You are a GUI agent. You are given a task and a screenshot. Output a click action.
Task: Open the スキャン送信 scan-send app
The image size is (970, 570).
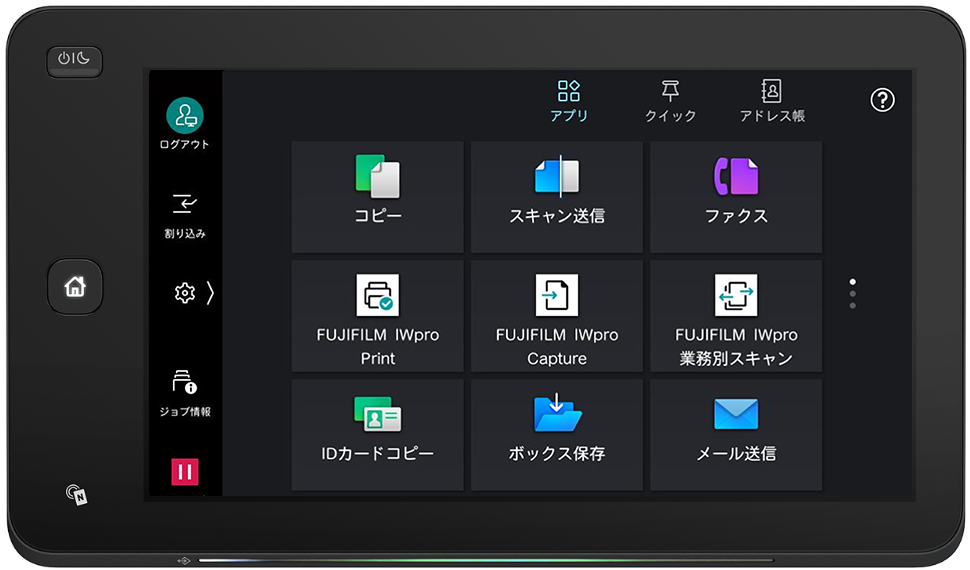[557, 197]
